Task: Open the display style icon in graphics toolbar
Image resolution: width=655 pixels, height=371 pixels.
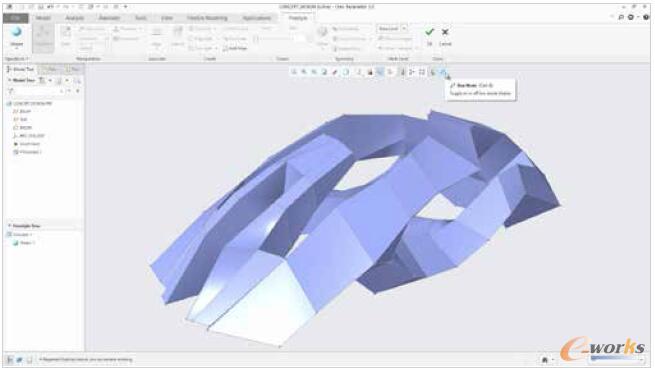Action: click(346, 72)
